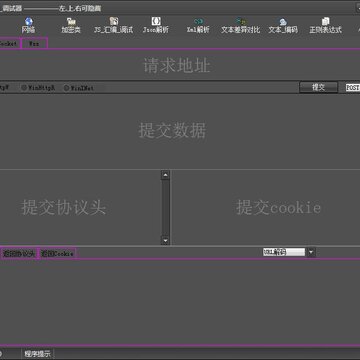Switch to the 返回Cookie tab
This screenshot has width=360, height=360.
(x=57, y=253)
